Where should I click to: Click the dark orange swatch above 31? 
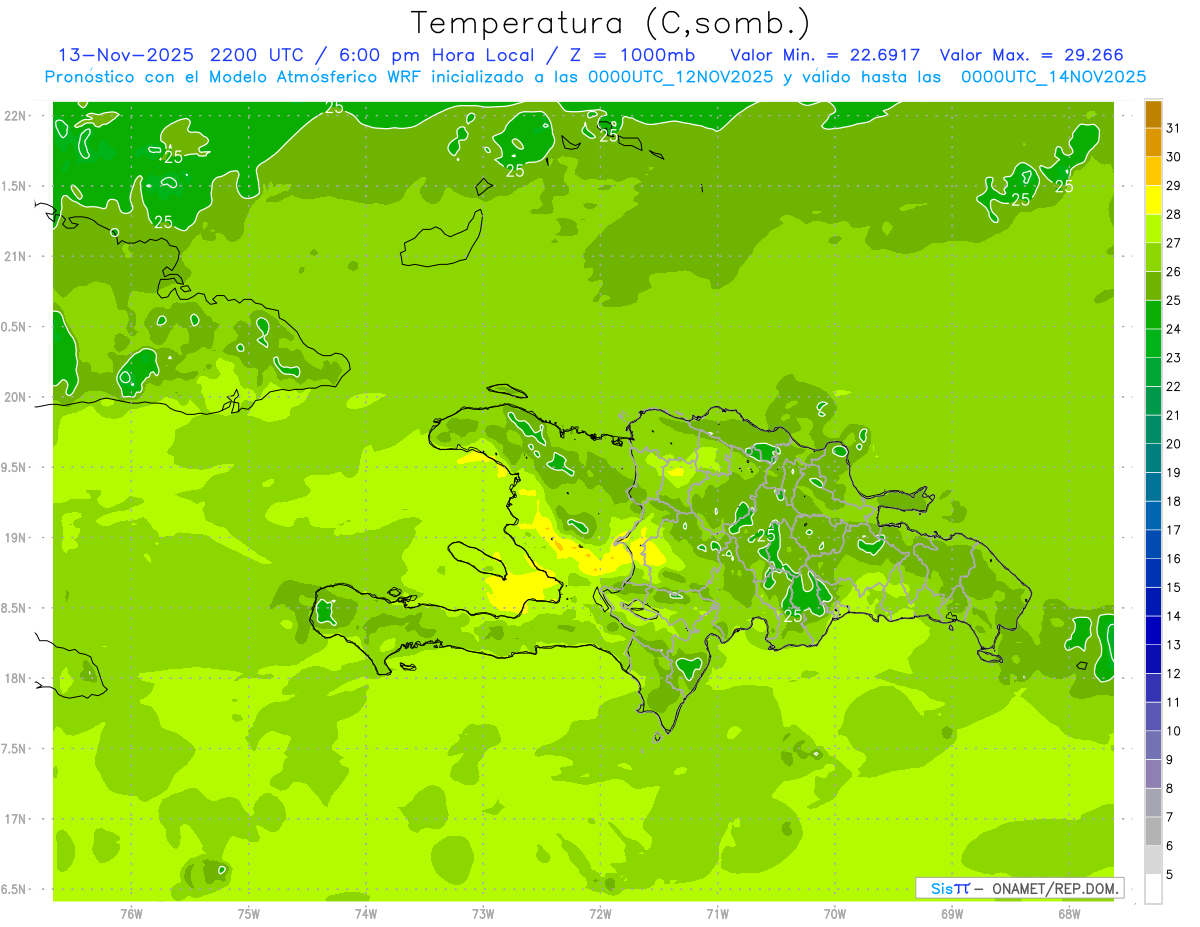click(1153, 114)
